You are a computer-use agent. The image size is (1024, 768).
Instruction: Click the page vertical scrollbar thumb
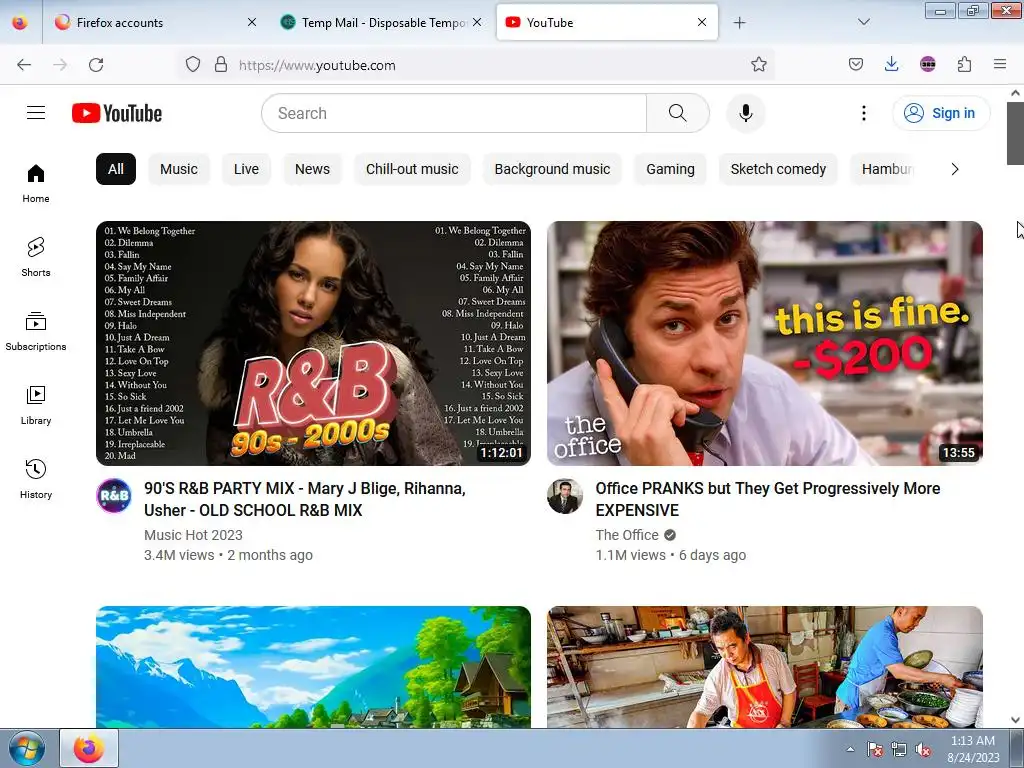[1015, 133]
